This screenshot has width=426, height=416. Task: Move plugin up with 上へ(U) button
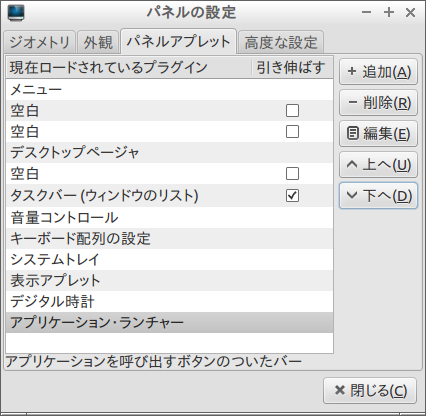[378, 165]
